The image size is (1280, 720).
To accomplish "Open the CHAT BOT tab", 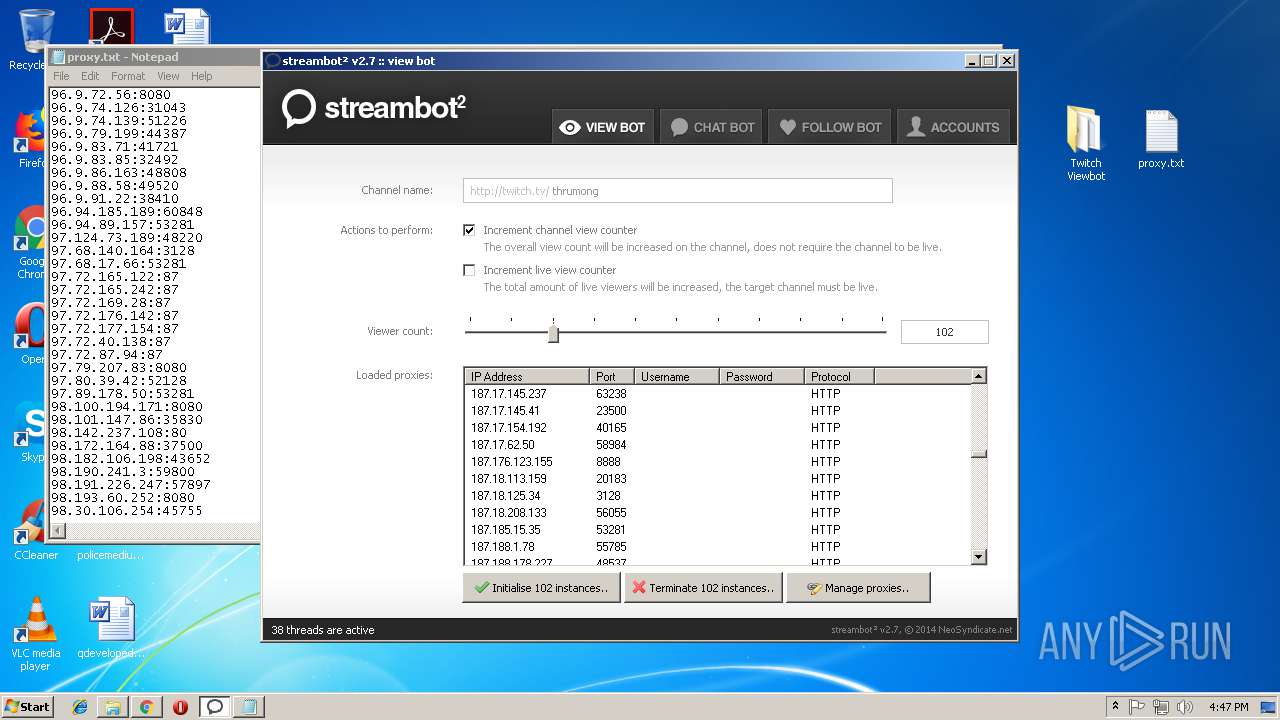I will point(712,127).
